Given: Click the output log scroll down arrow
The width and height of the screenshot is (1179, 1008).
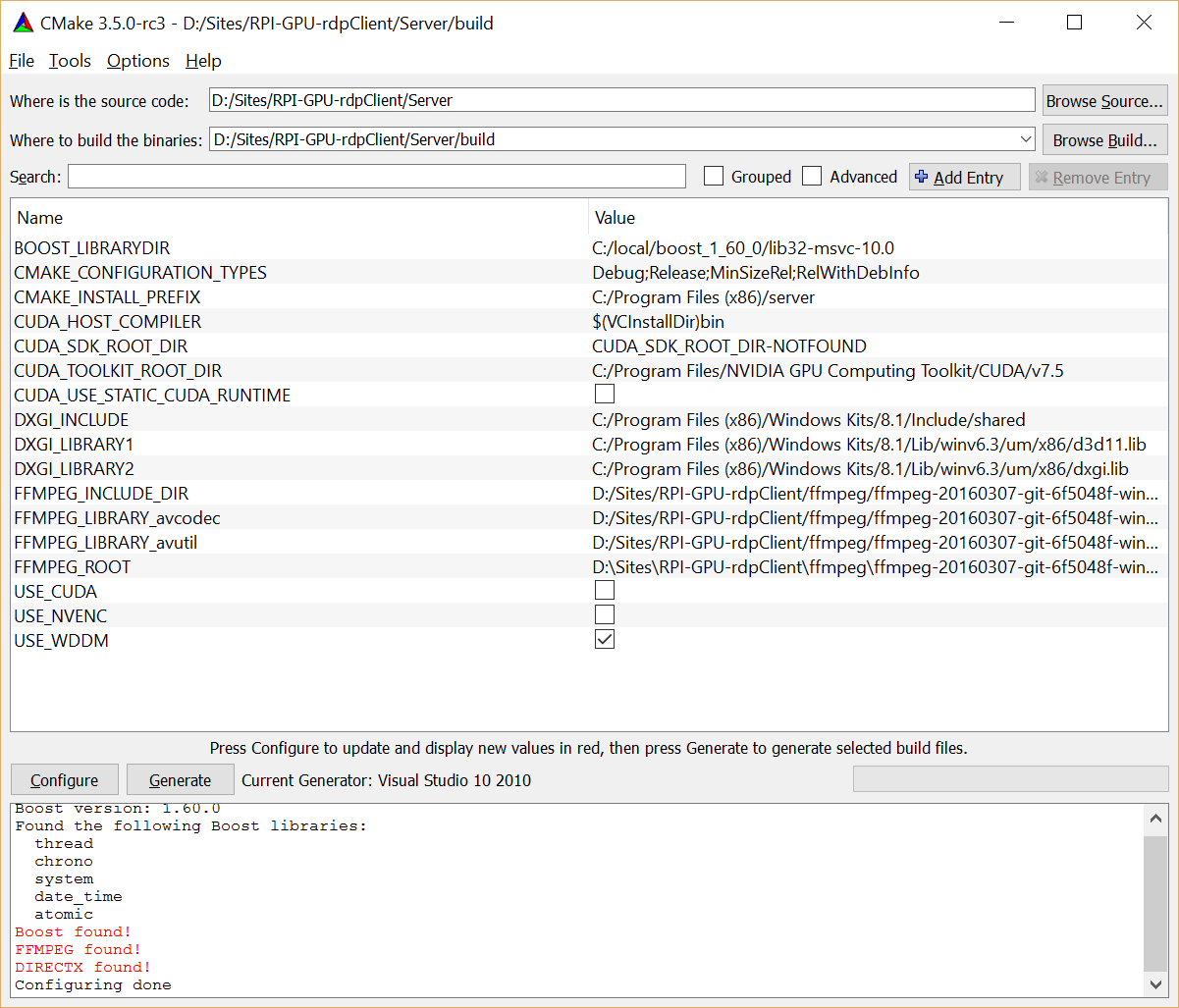Looking at the screenshot, I should 1155,984.
